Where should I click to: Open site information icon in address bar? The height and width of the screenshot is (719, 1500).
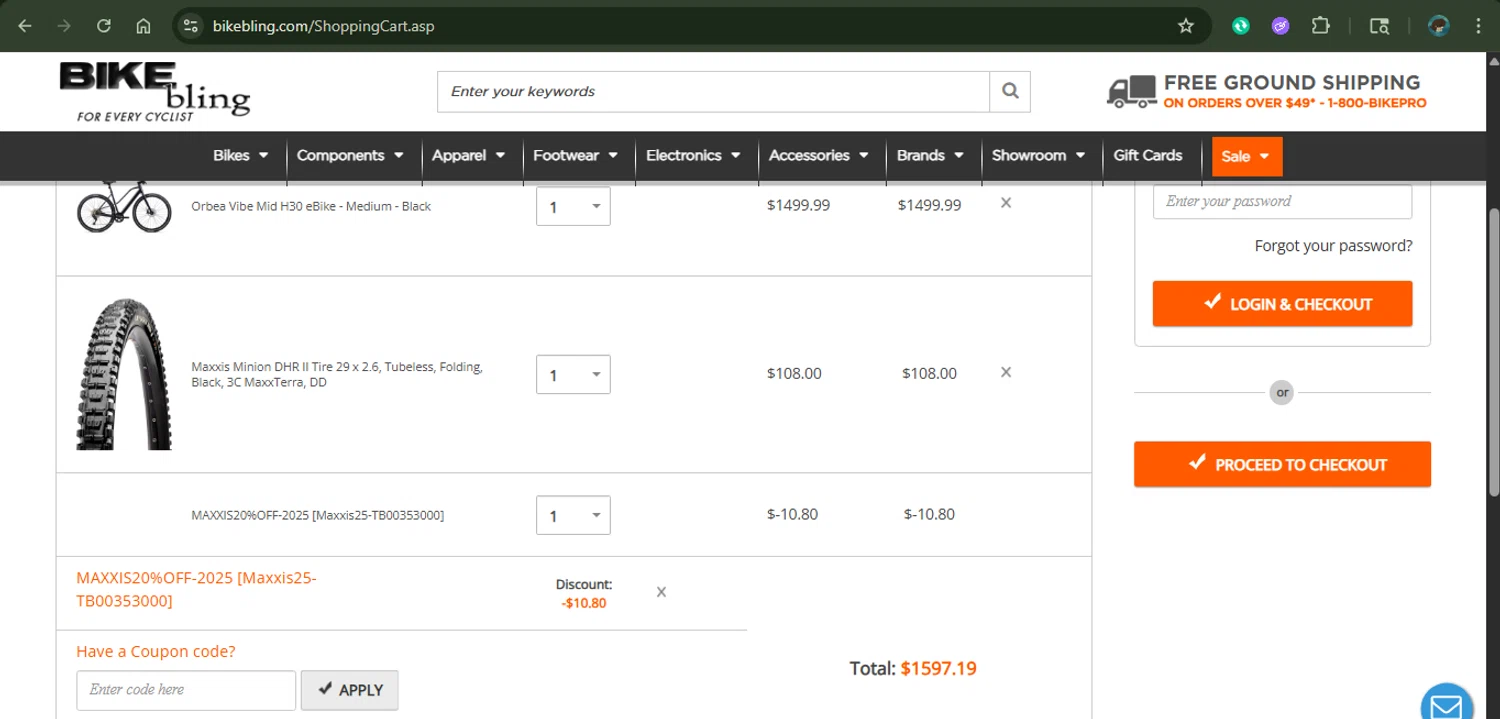coord(191,26)
